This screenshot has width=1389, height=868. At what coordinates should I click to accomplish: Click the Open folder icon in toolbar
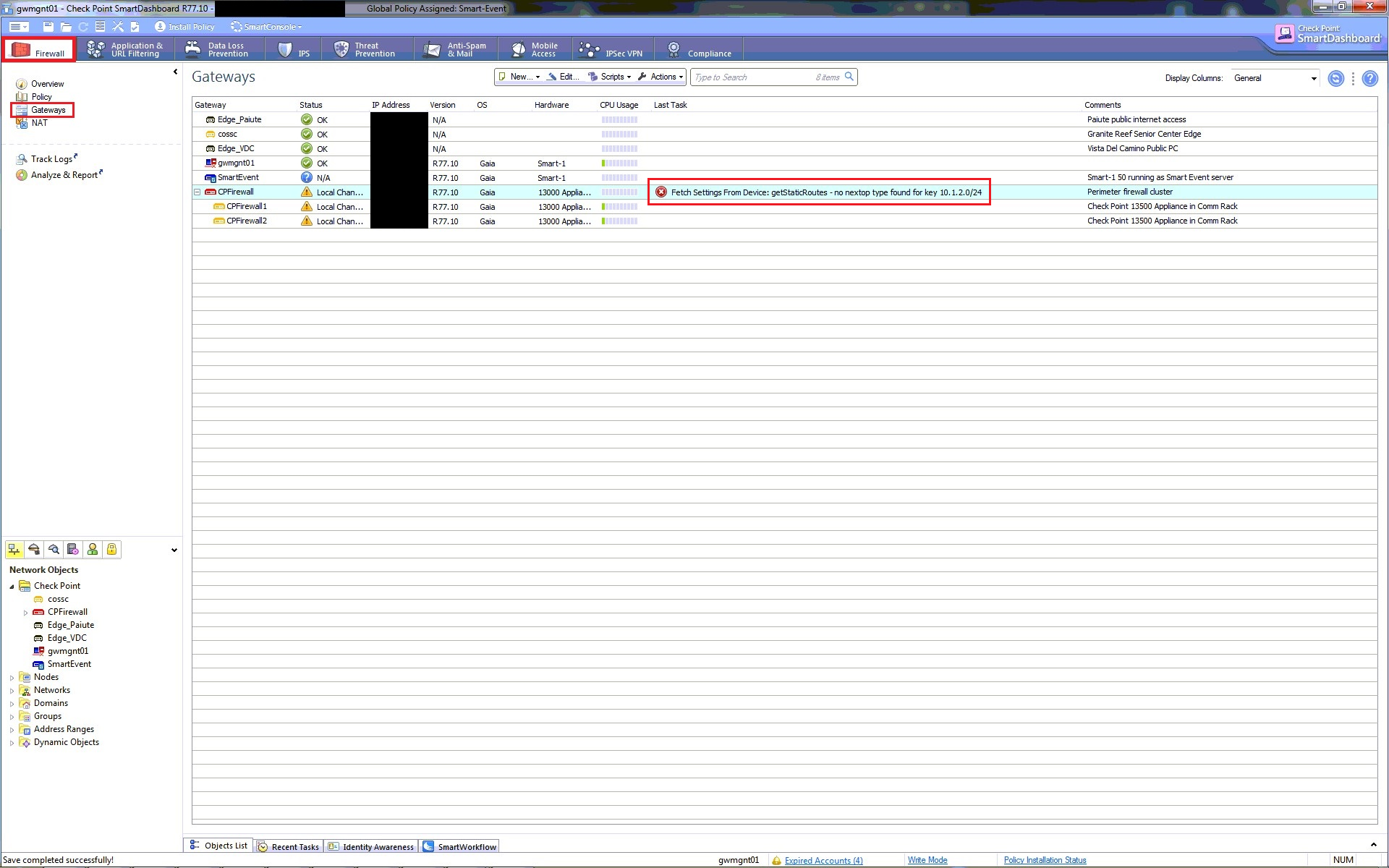click(x=66, y=27)
